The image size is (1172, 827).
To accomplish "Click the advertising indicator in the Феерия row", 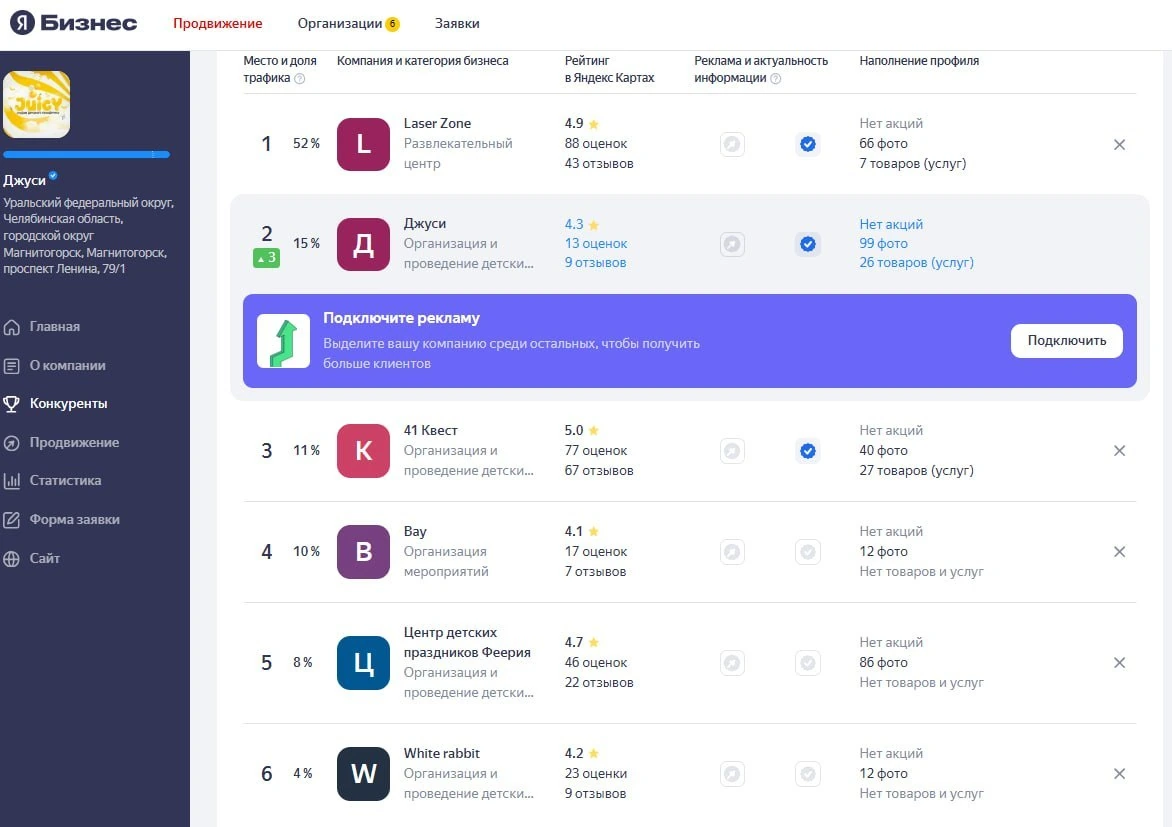I will (732, 663).
